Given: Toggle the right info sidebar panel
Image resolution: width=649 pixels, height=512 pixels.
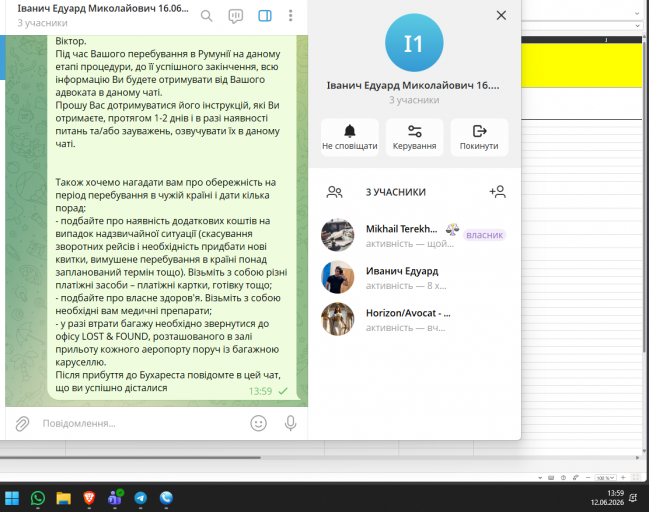Looking at the screenshot, I should pyautogui.click(x=264, y=16).
